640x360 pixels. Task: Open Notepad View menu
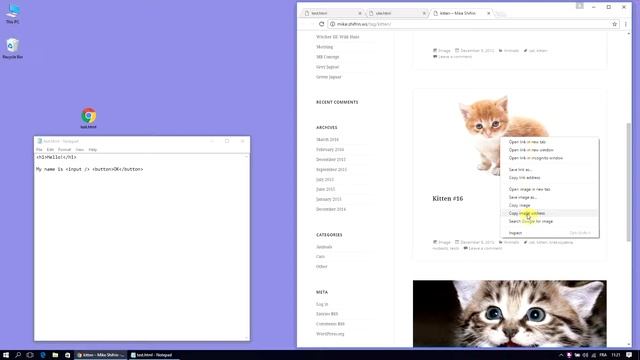[x=80, y=150]
